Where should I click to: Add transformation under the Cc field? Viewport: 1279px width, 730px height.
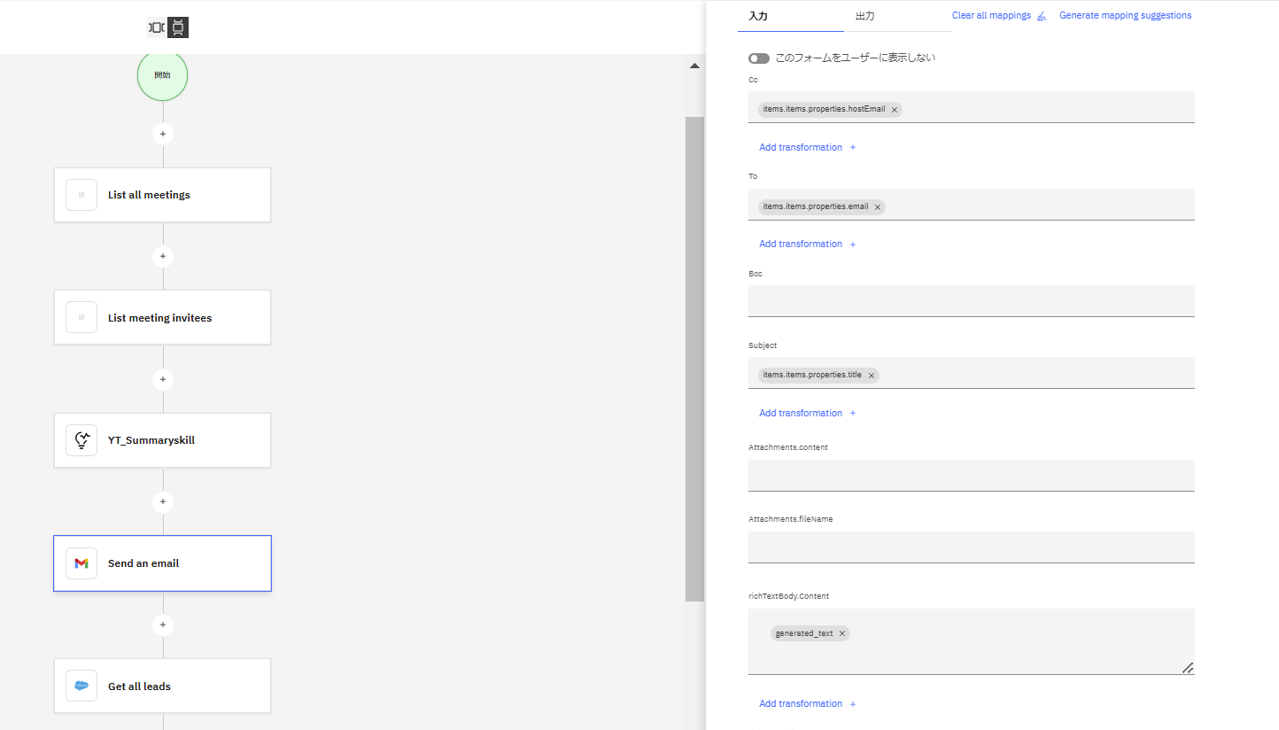pos(807,147)
